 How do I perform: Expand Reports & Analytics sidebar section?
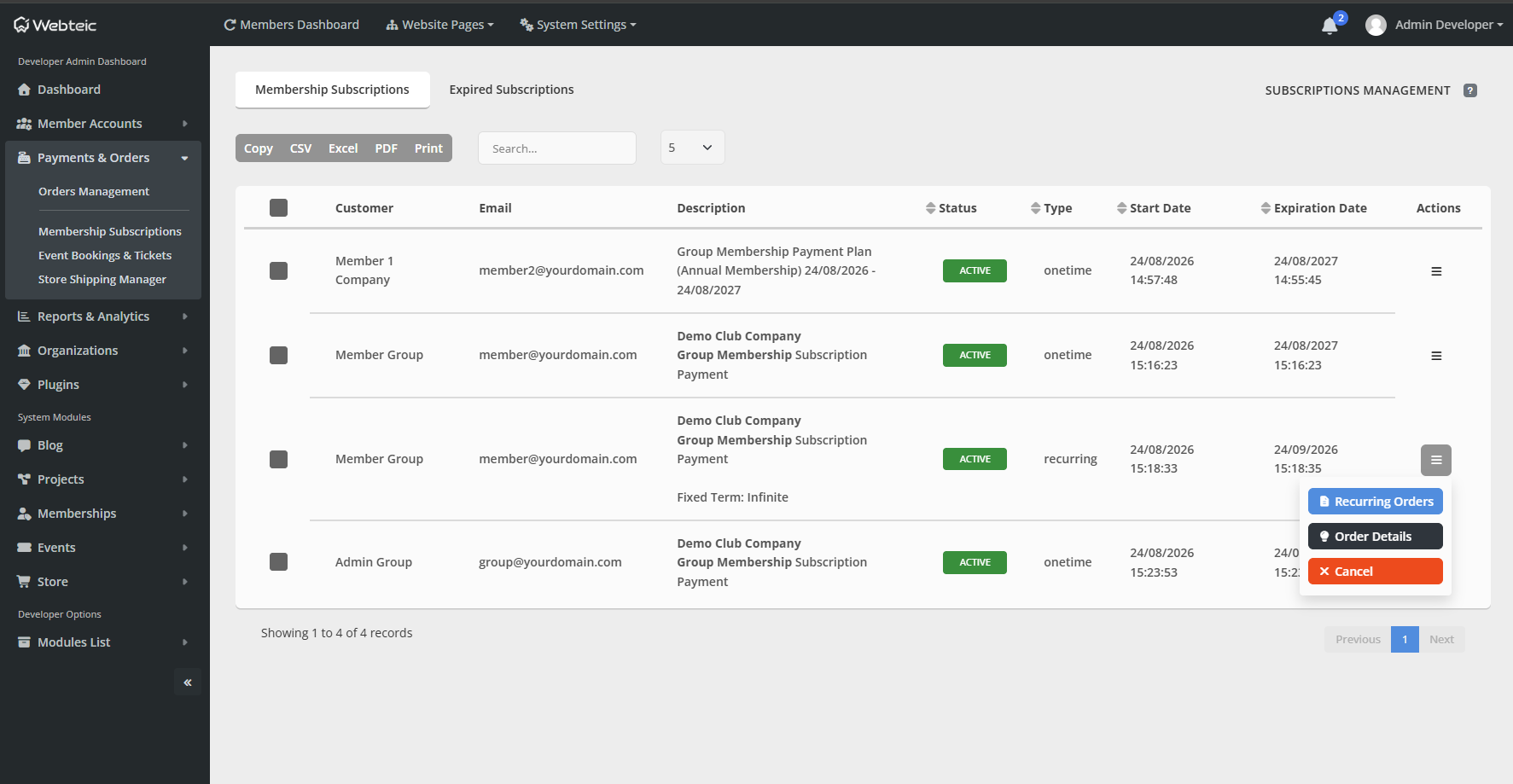103,317
